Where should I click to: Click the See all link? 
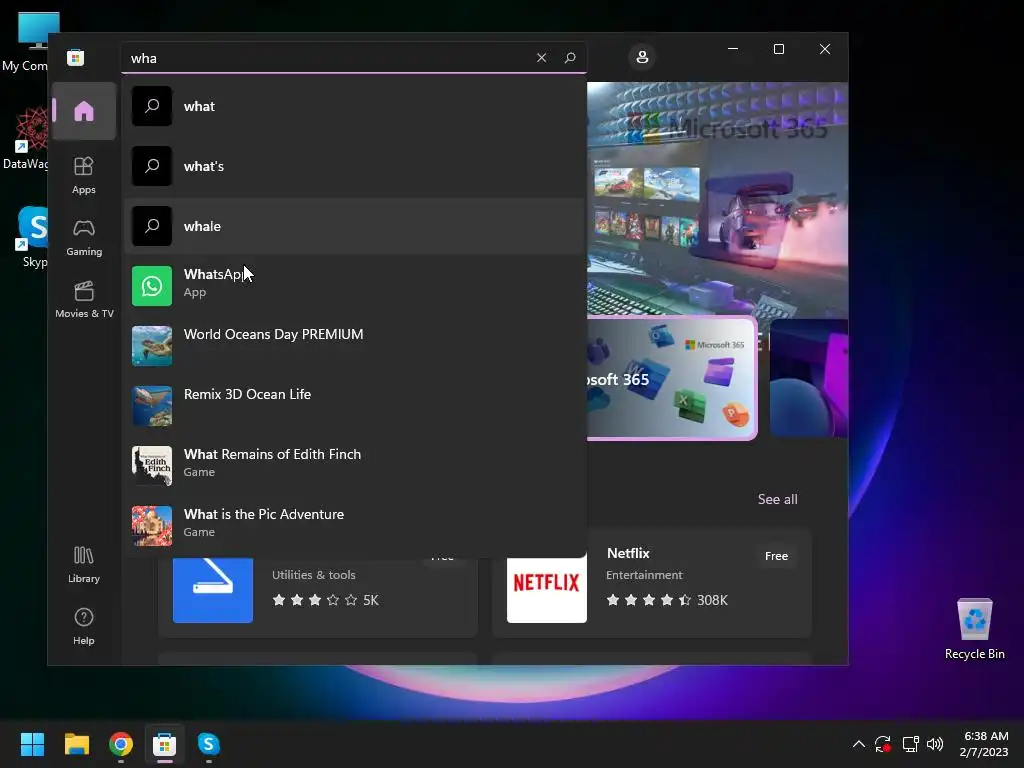point(777,500)
